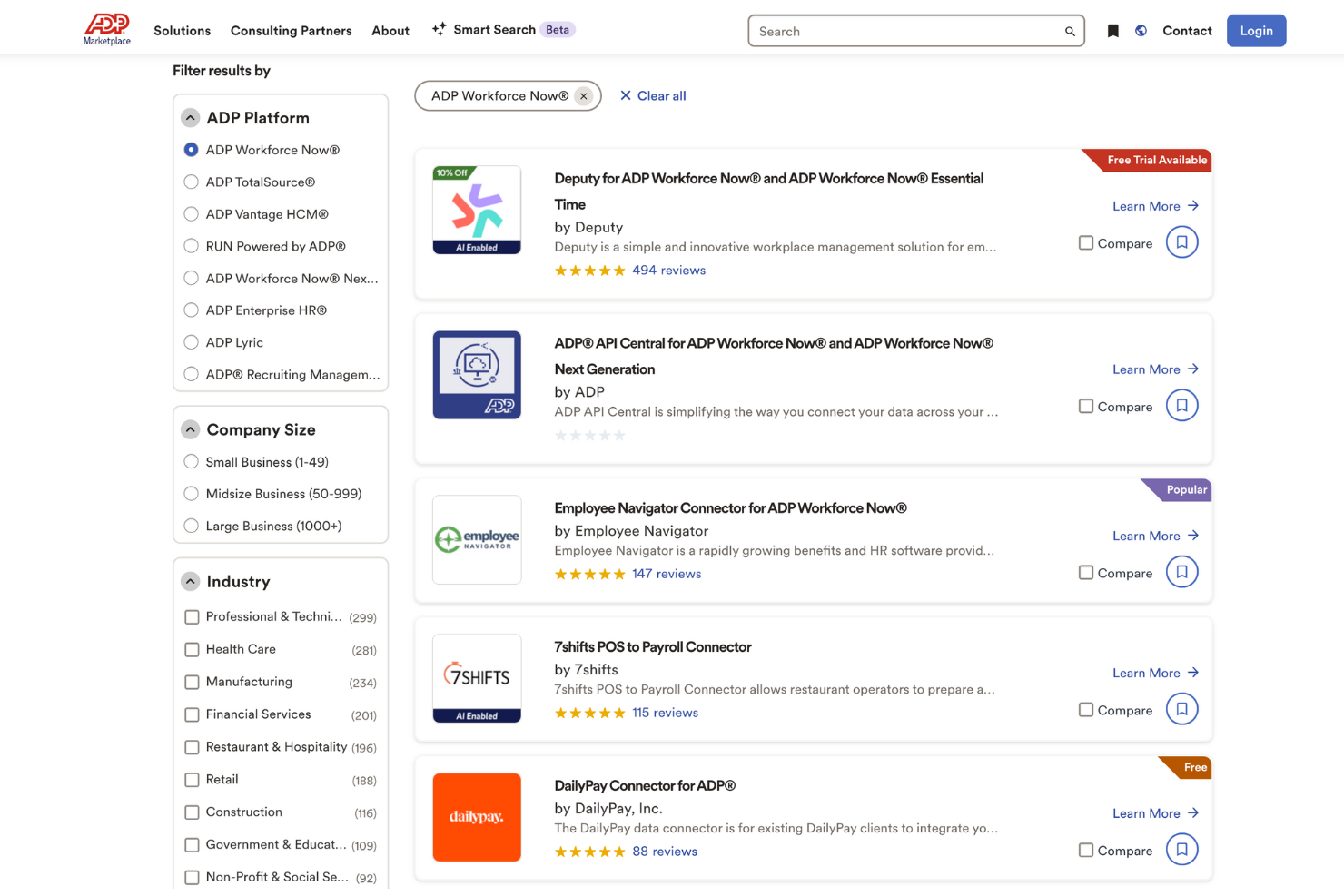
Task: Bookmark the 7shifts POS listing
Action: (x=1181, y=709)
